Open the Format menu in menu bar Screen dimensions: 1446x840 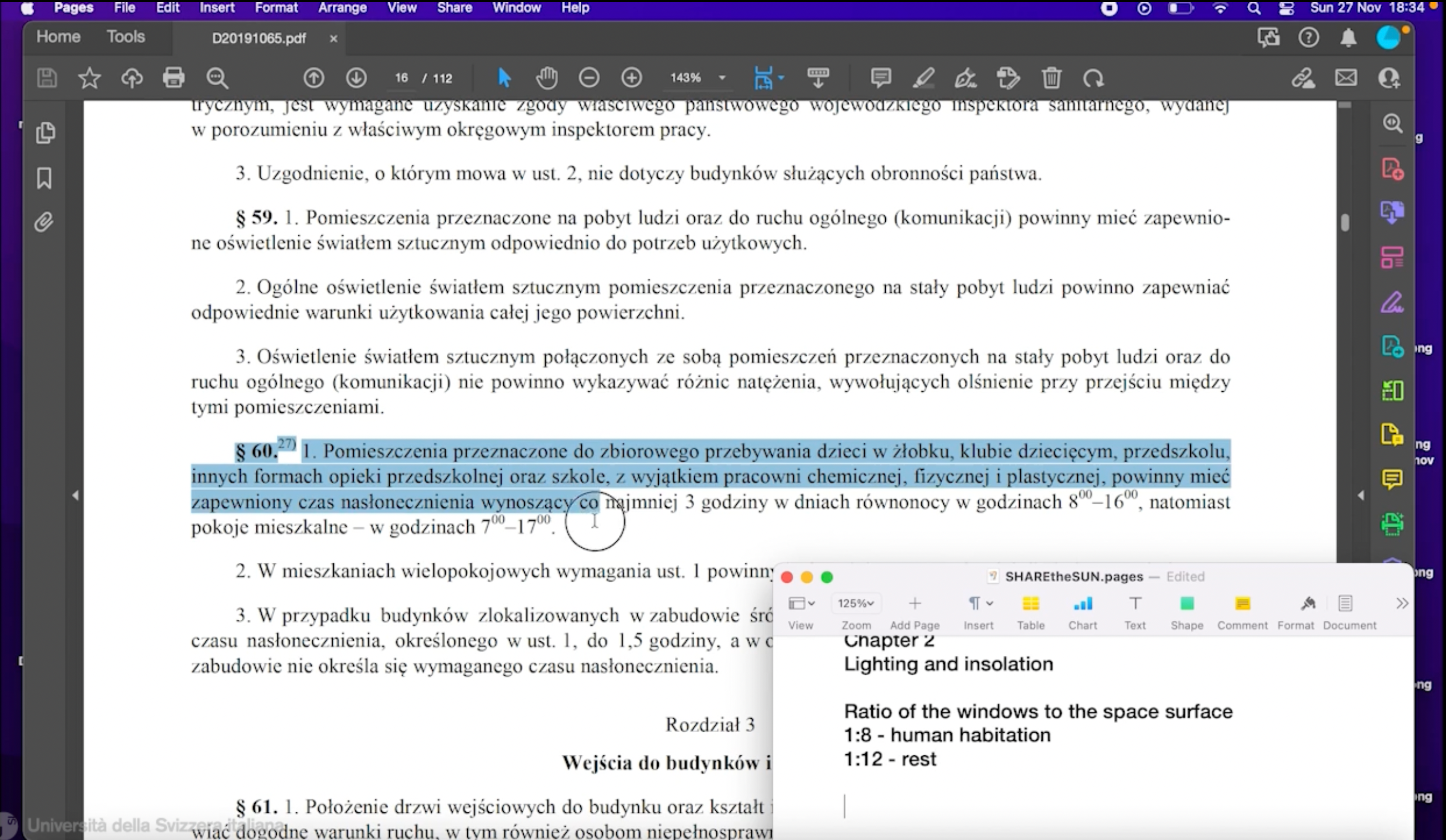point(276,8)
